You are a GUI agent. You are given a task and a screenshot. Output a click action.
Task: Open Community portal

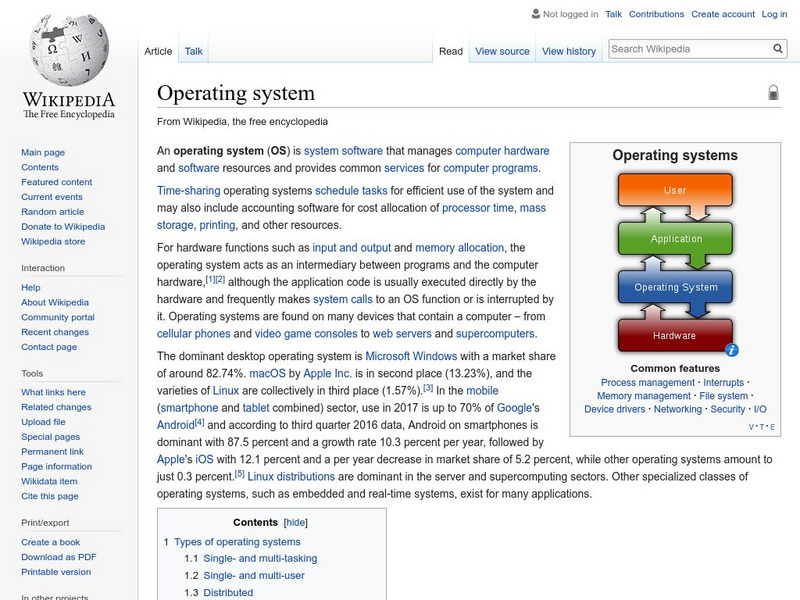[58, 317]
